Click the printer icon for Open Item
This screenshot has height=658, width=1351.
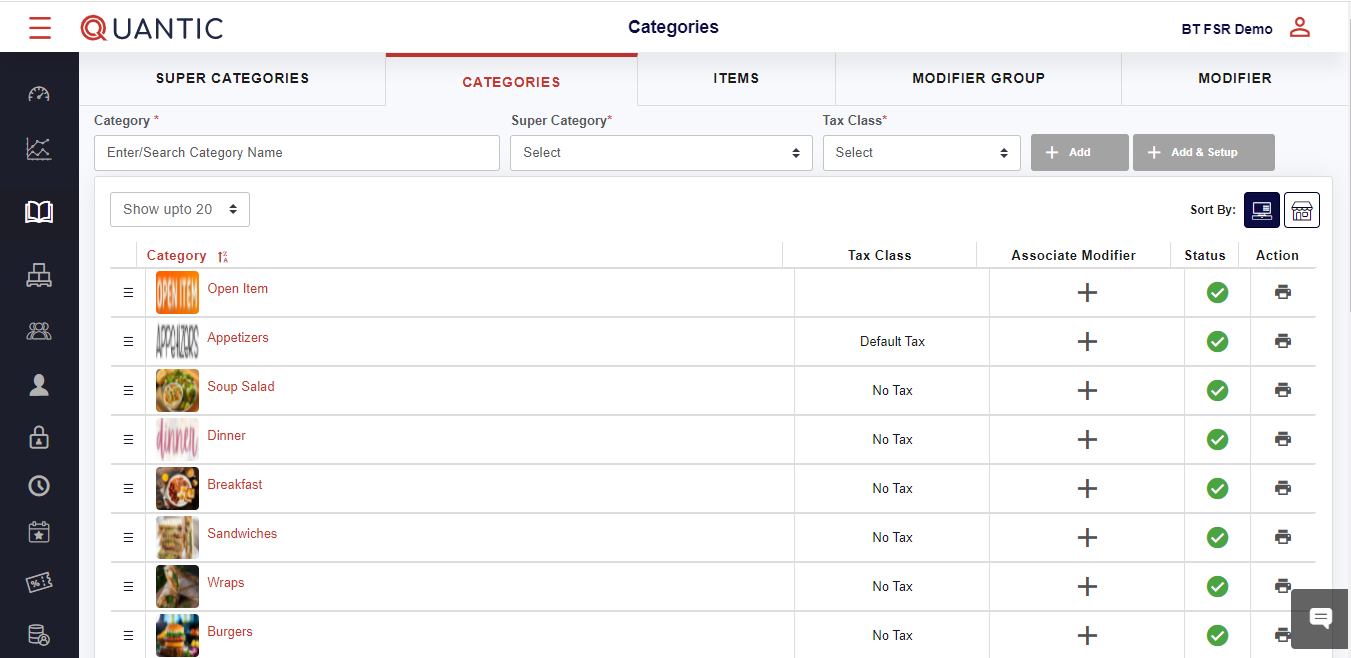(x=1283, y=292)
